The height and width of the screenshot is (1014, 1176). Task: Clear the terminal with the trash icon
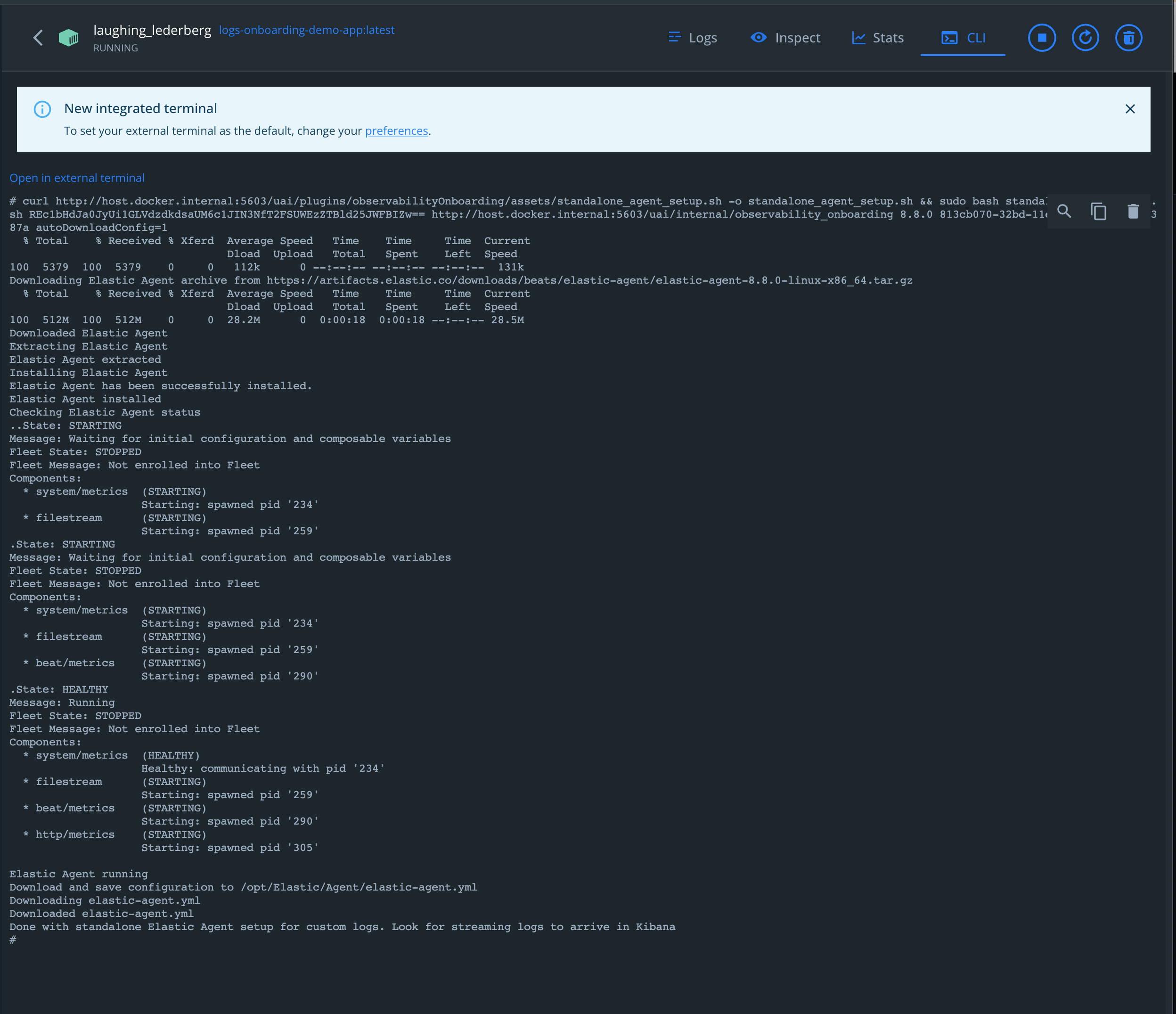click(1133, 211)
